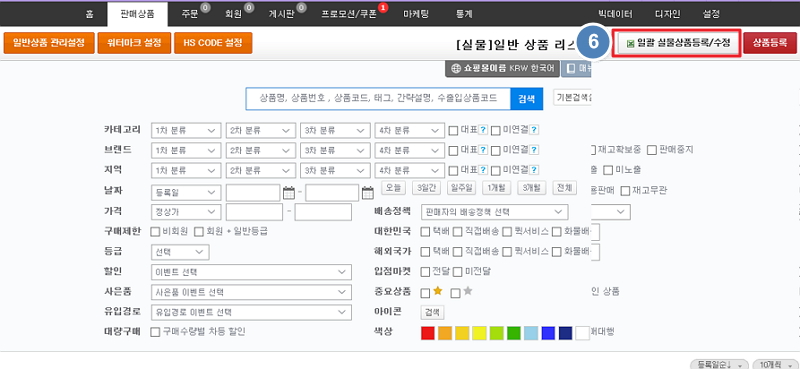Check 직접배송 in the 대한민국 row
Viewport: 800px width, 369px height.
[458, 232]
